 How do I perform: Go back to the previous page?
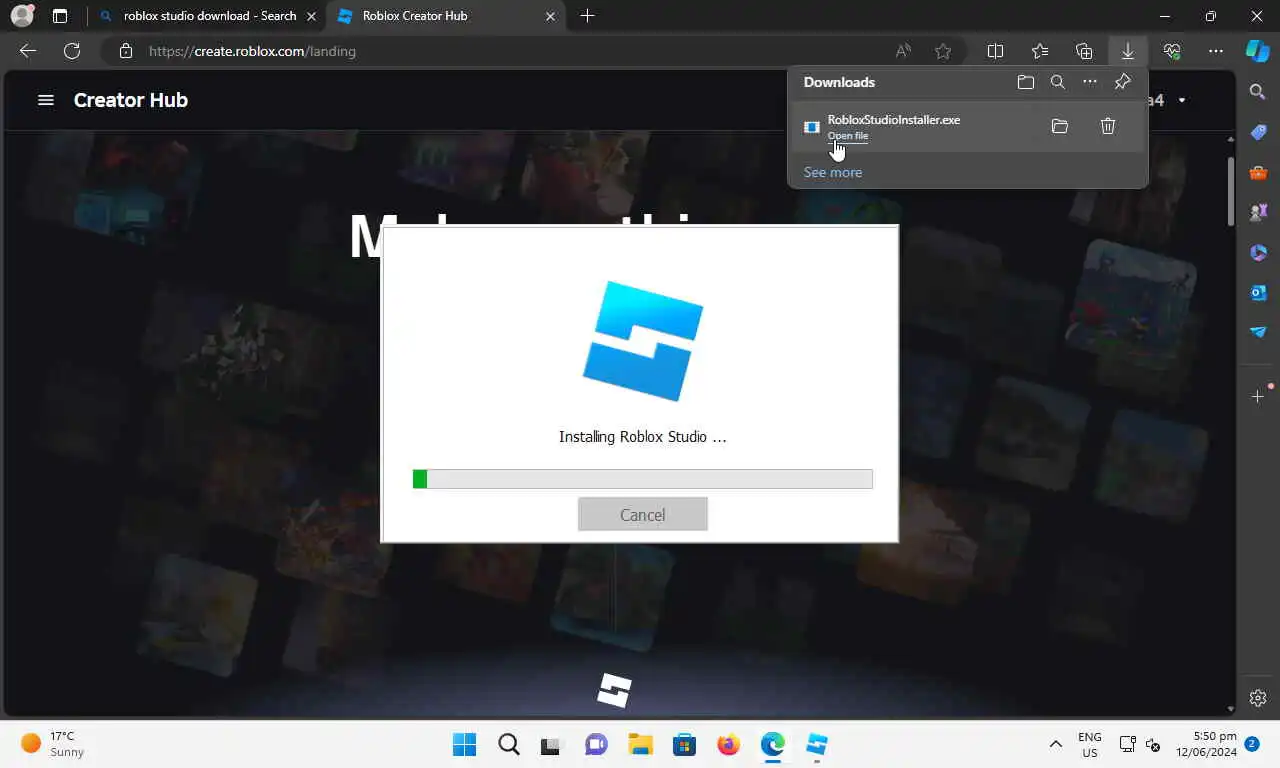coord(28,51)
